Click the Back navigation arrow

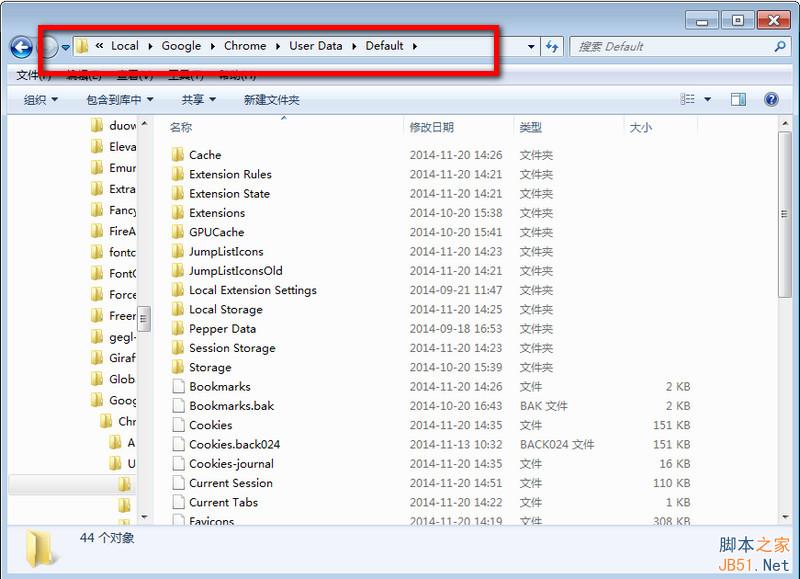tap(20, 48)
